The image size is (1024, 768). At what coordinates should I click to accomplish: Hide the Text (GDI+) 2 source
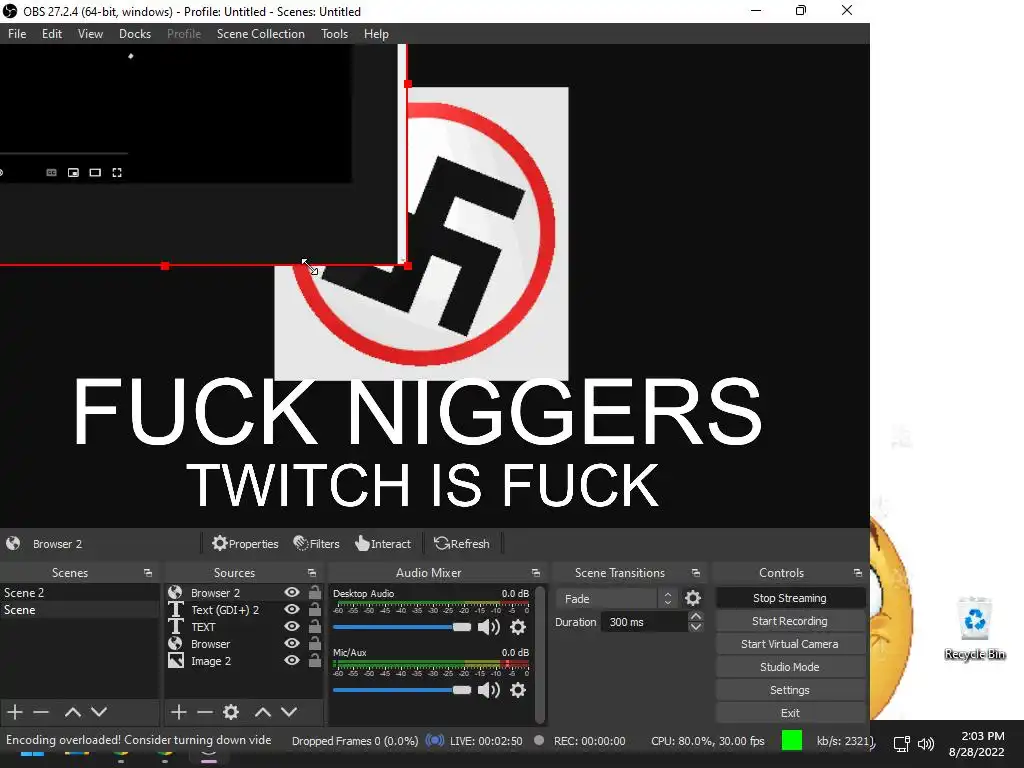coord(292,609)
